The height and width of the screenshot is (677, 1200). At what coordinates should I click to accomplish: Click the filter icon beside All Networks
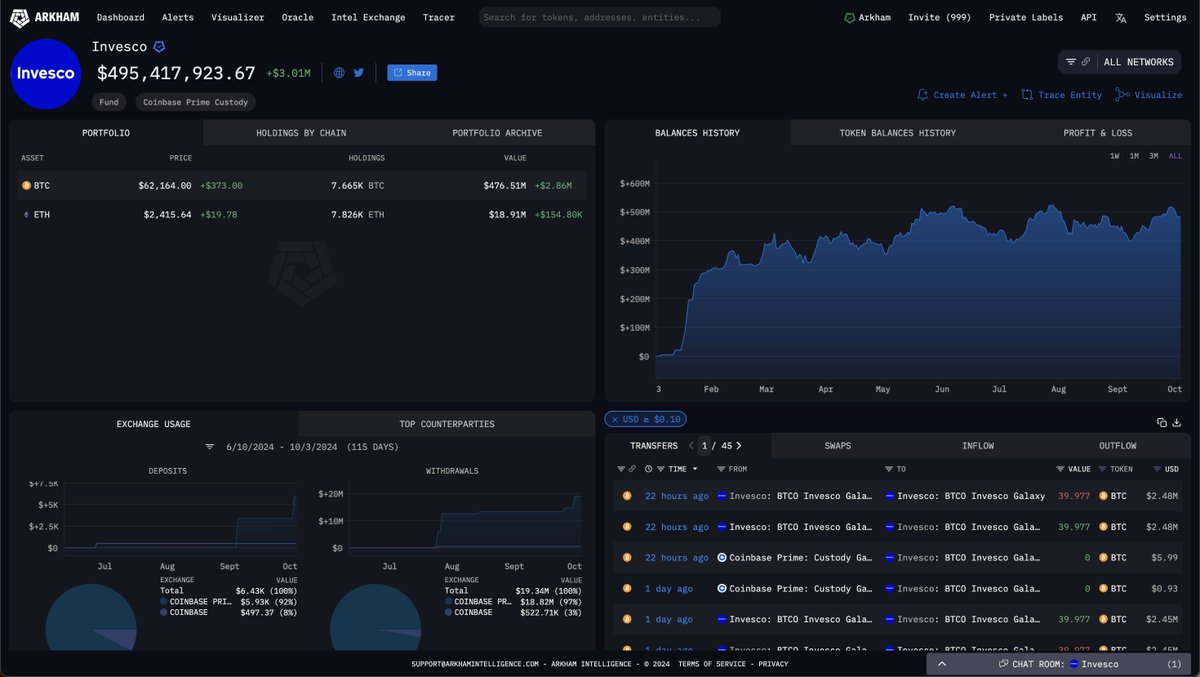click(1071, 62)
